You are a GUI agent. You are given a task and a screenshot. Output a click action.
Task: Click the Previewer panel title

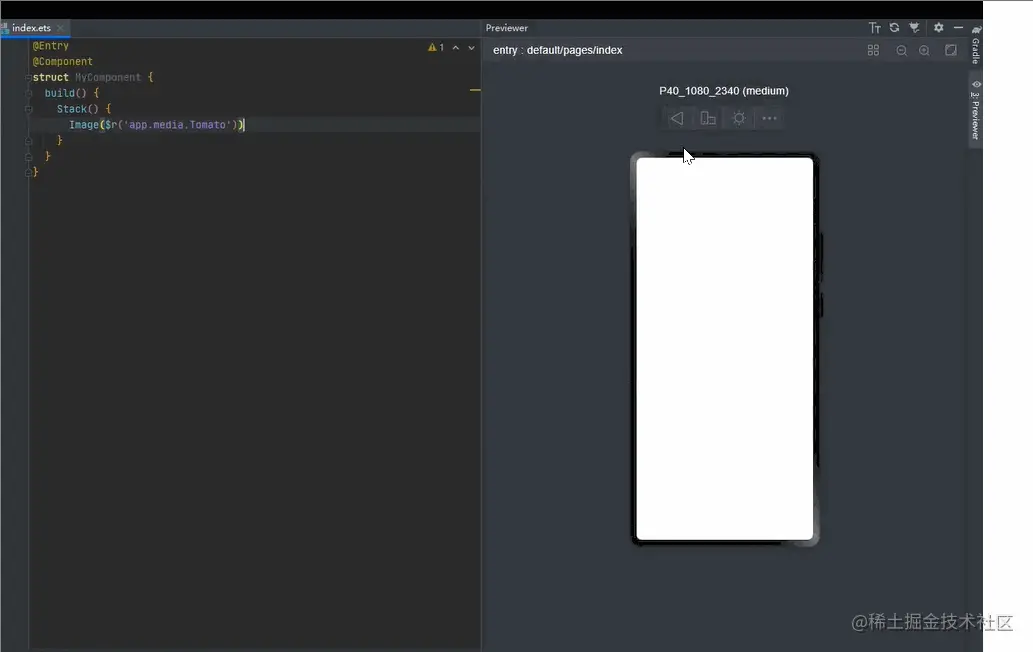[507, 28]
